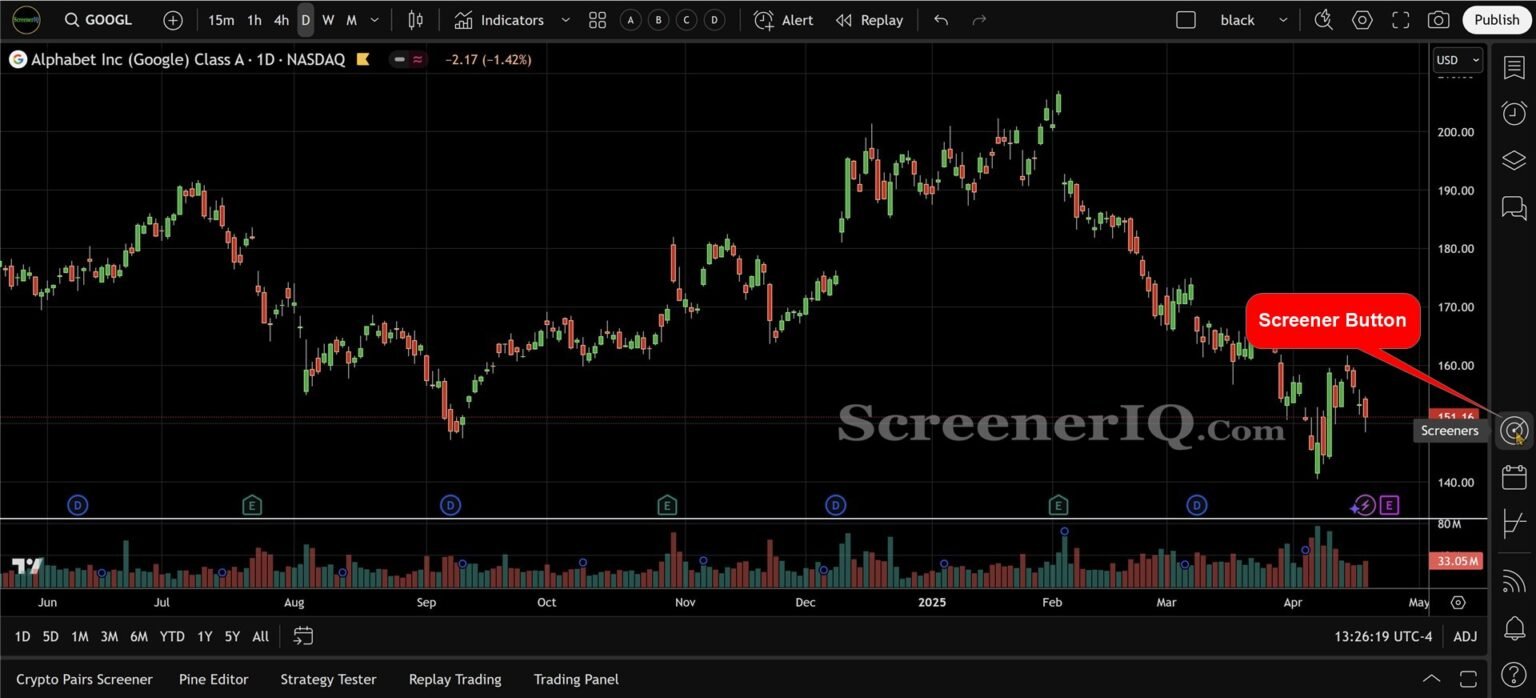The image size is (1536, 698).
Task: Select the M monthly timeframe
Action: click(x=351, y=20)
